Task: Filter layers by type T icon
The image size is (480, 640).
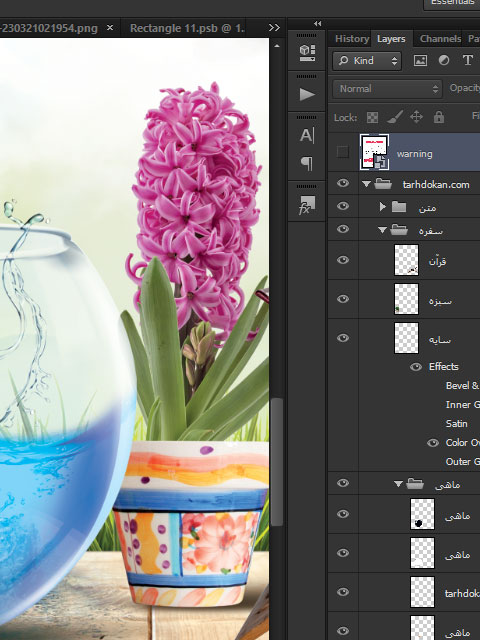Action: pyautogui.click(x=467, y=60)
